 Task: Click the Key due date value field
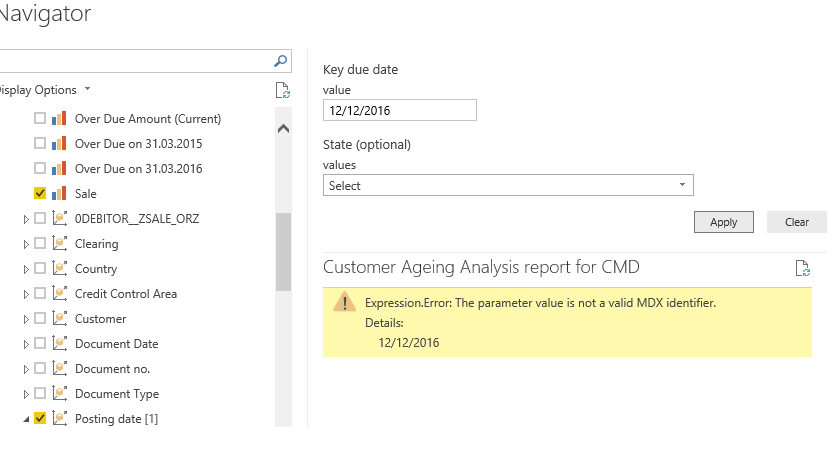[x=399, y=110]
